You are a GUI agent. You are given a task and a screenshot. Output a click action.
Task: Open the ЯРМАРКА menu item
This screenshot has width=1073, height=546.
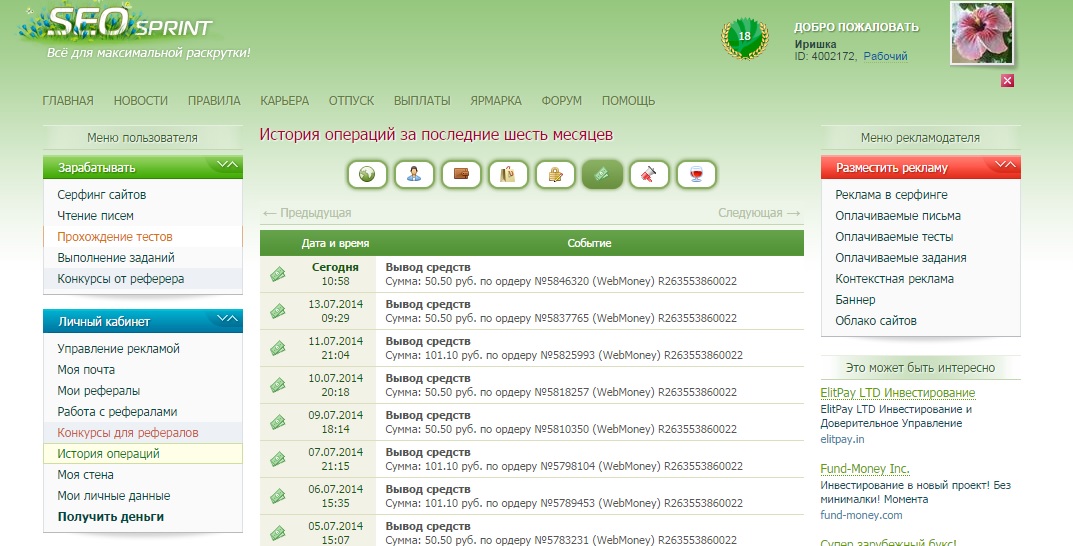pos(496,101)
